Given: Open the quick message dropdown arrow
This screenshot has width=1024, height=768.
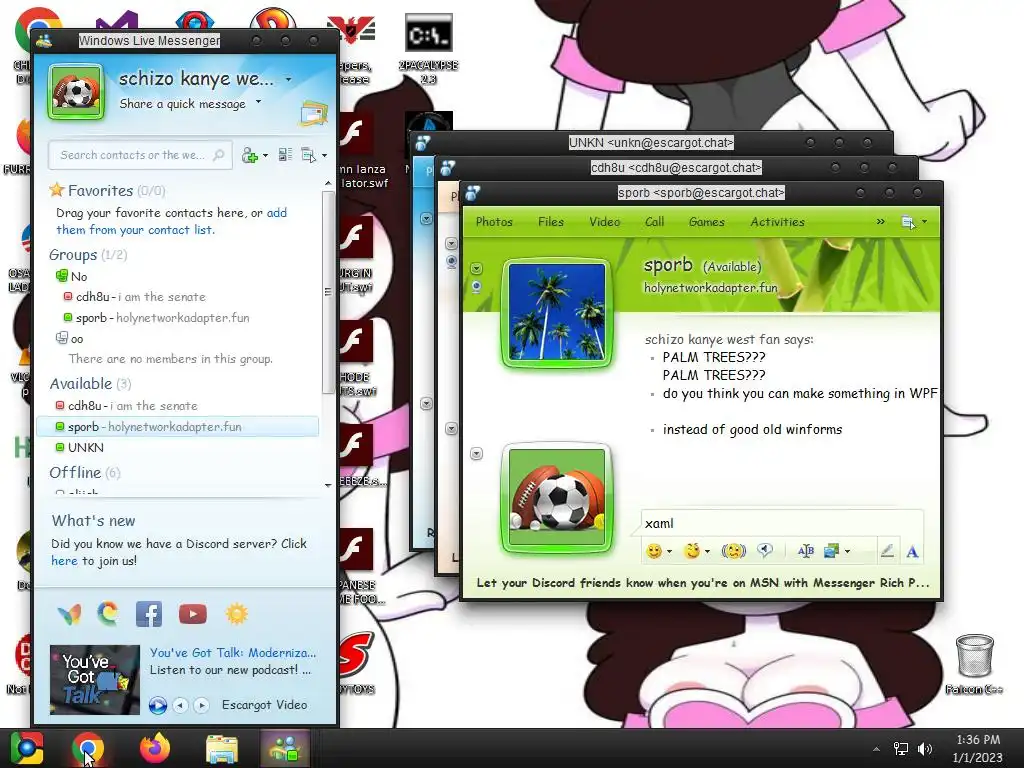Looking at the screenshot, I should (259, 102).
